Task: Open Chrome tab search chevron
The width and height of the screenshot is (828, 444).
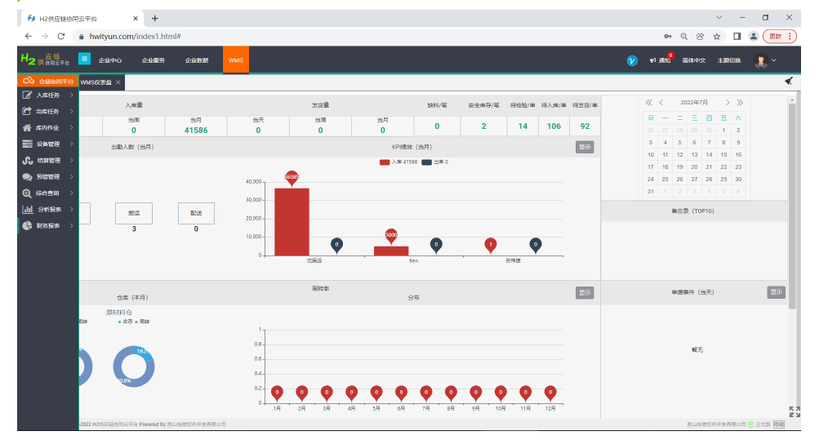Action: click(719, 17)
